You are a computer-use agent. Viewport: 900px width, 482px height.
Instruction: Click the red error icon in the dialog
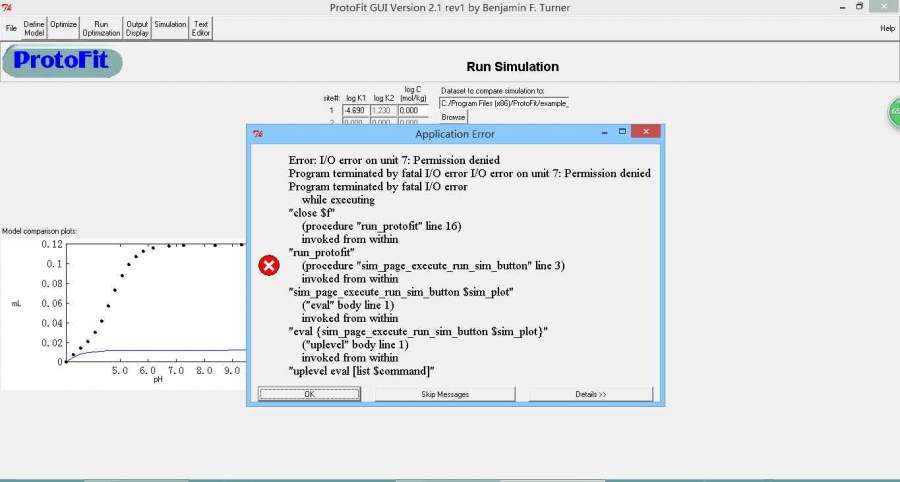(x=269, y=266)
